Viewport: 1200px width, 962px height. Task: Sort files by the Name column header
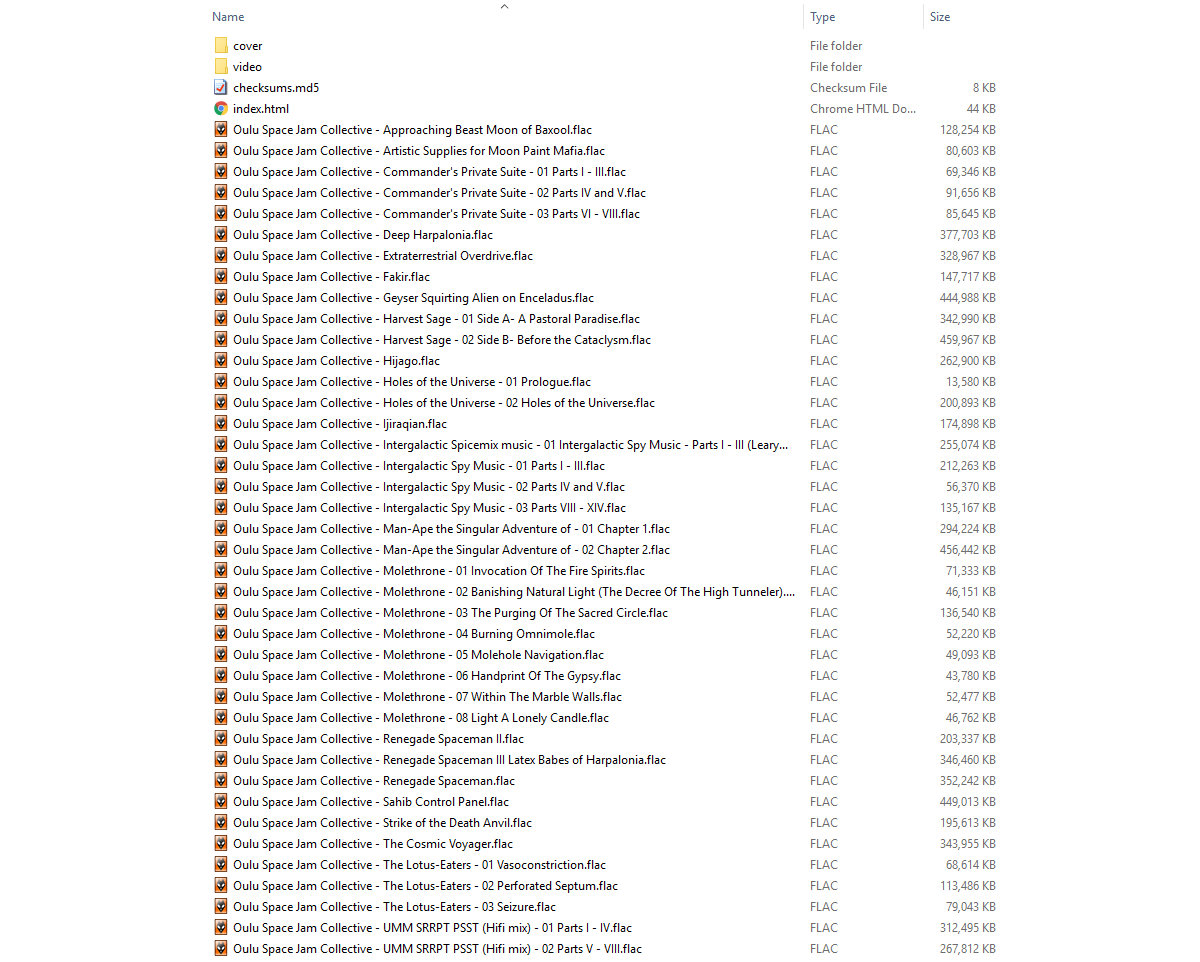(x=229, y=17)
